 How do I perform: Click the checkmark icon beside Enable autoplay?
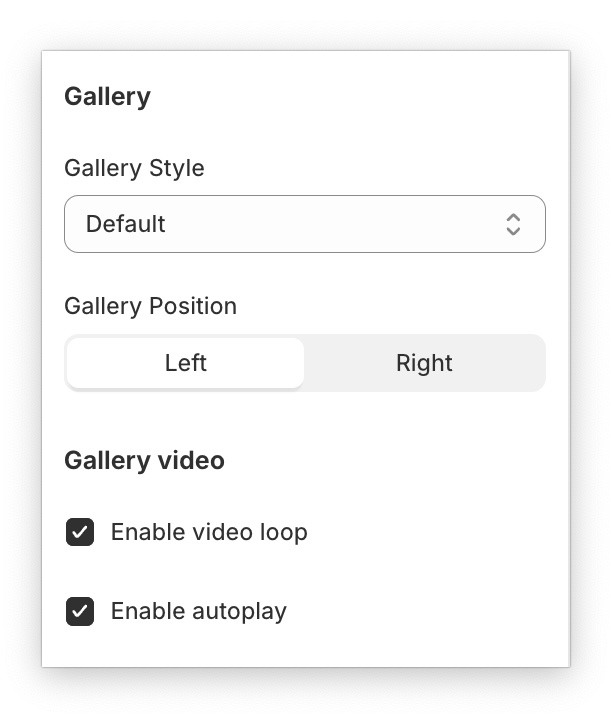tap(80, 611)
